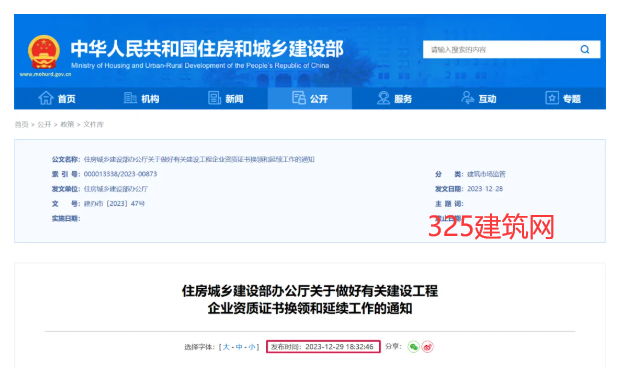Click publish date 2023-12-28
This screenshot has height=374, width=623.
(485, 189)
